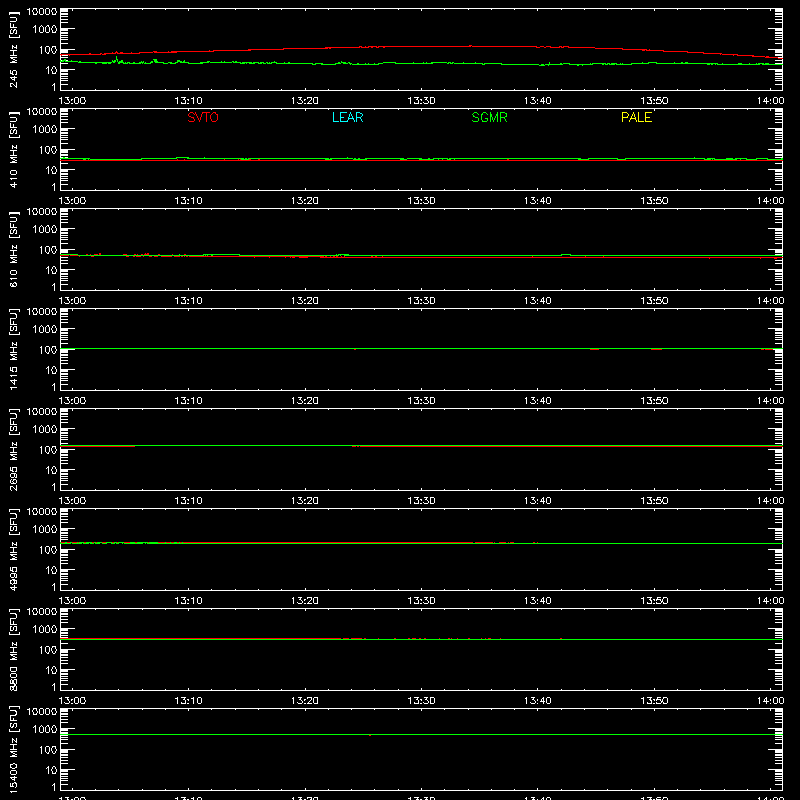
Task: Click the 13:40 tick label below 410 MHz plot
Action: click(x=538, y=201)
